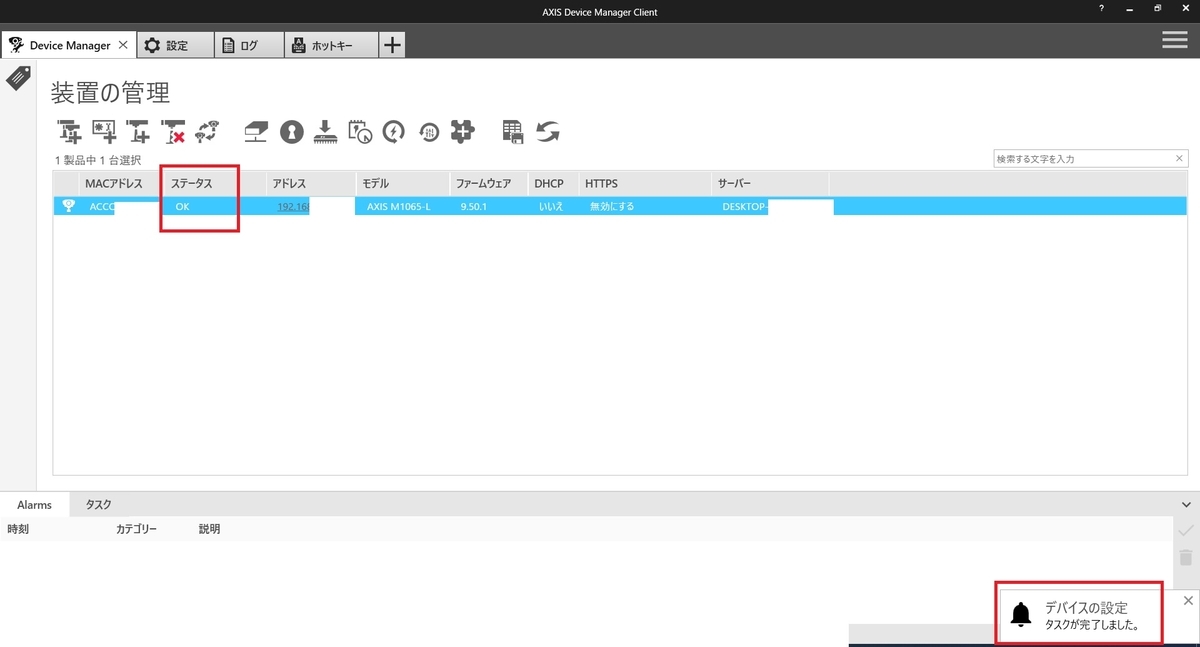Click the first add-devices camera icon in toolbar
The image size is (1200, 647).
[x=69, y=131]
